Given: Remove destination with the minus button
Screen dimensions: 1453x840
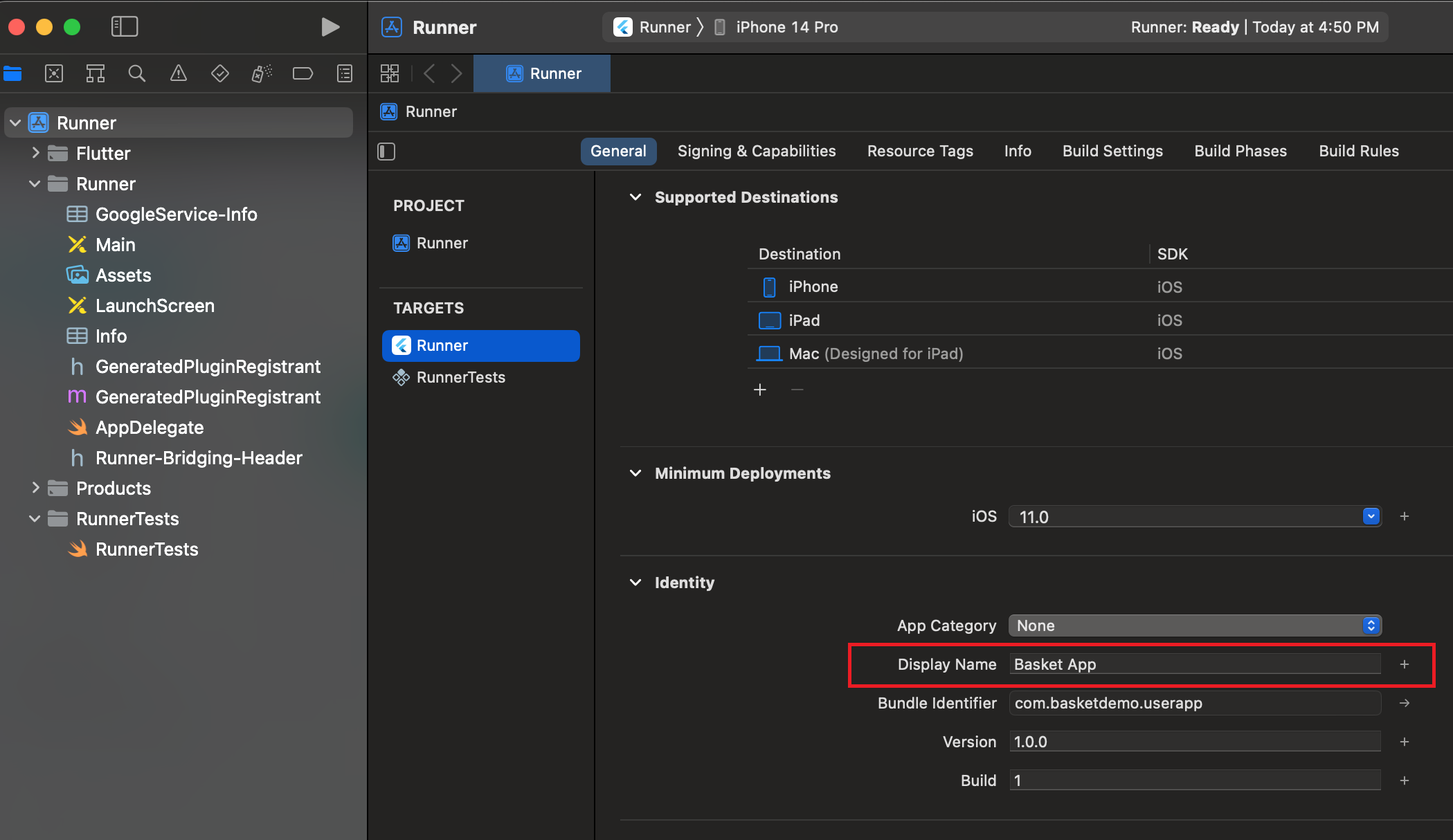Looking at the screenshot, I should tap(797, 390).
